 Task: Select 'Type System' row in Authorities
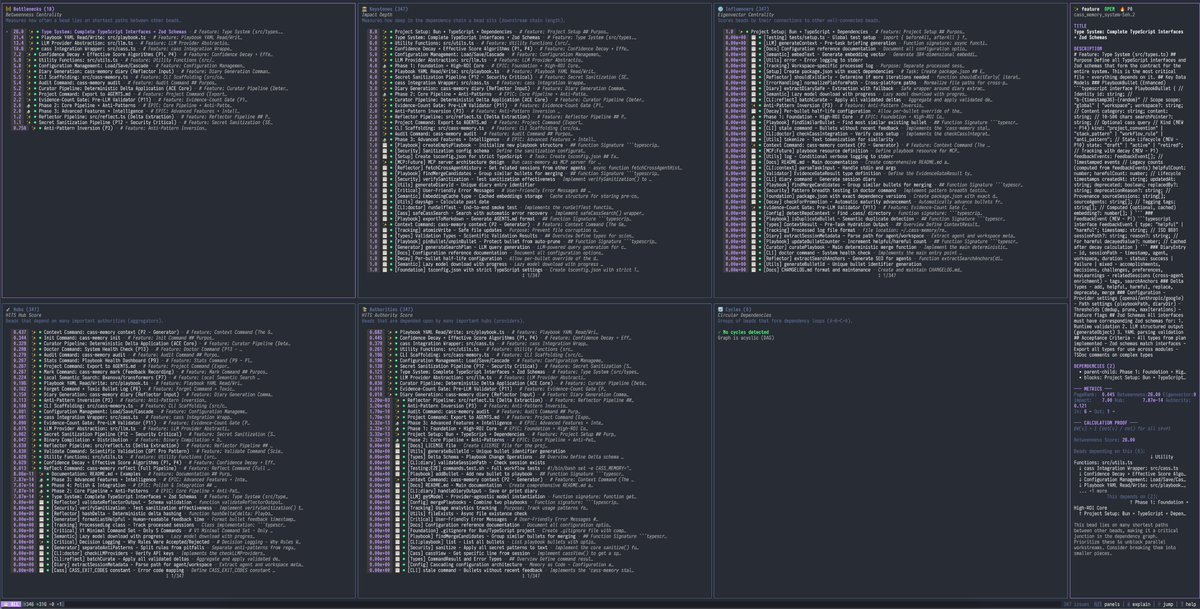(x=505, y=372)
